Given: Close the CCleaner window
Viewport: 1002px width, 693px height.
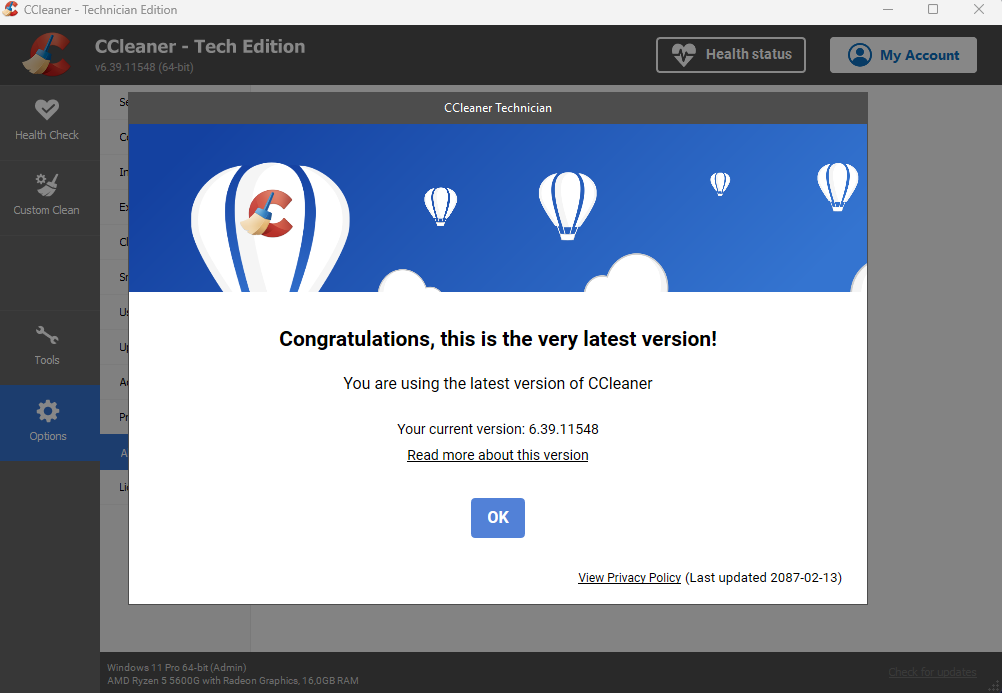Looking at the screenshot, I should click(978, 10).
